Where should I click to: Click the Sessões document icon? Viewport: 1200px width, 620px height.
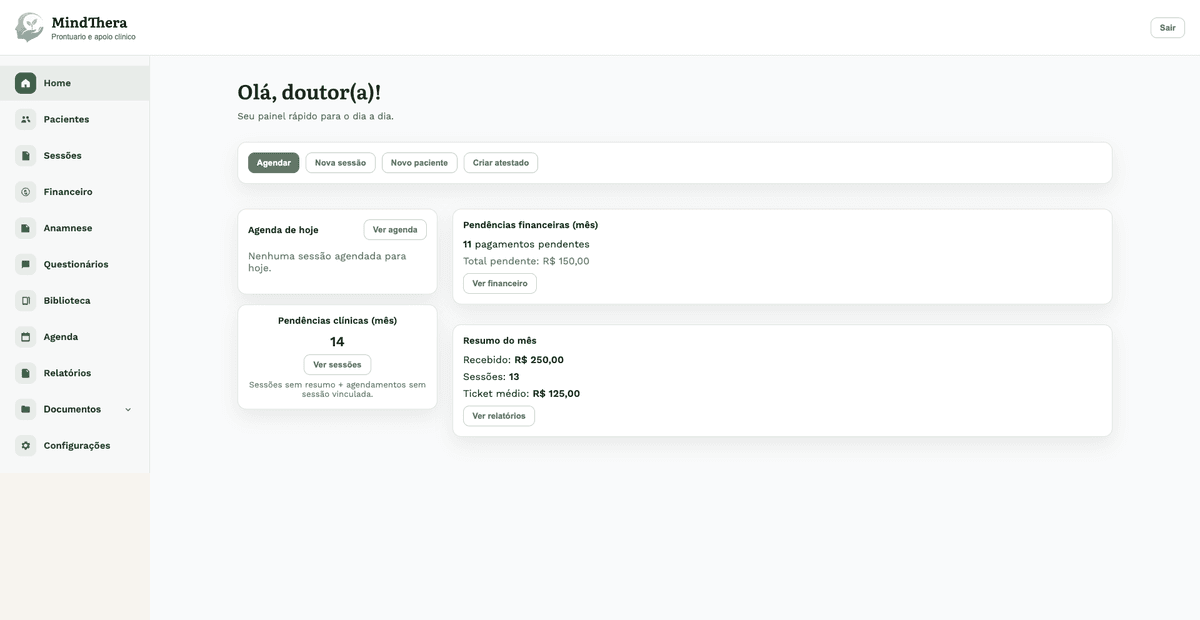(x=24, y=154)
